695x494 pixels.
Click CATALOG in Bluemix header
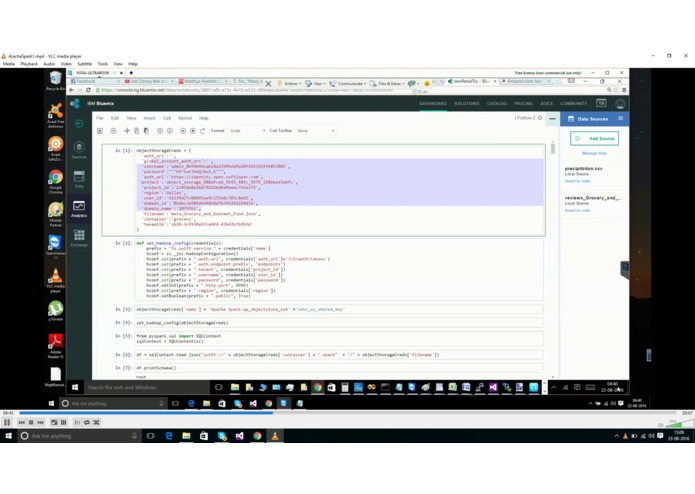496,104
